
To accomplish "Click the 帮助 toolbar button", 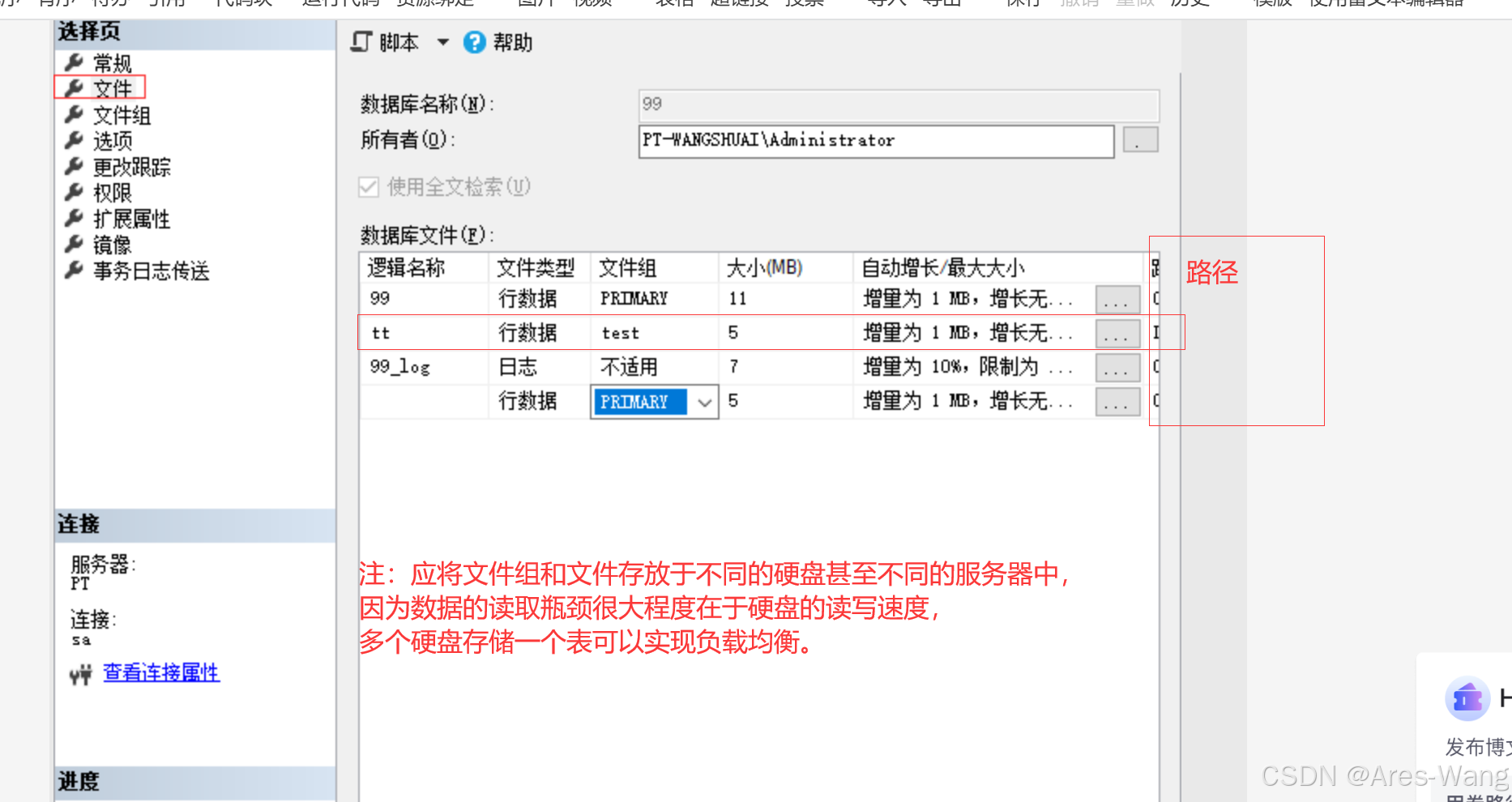I will coord(498,42).
